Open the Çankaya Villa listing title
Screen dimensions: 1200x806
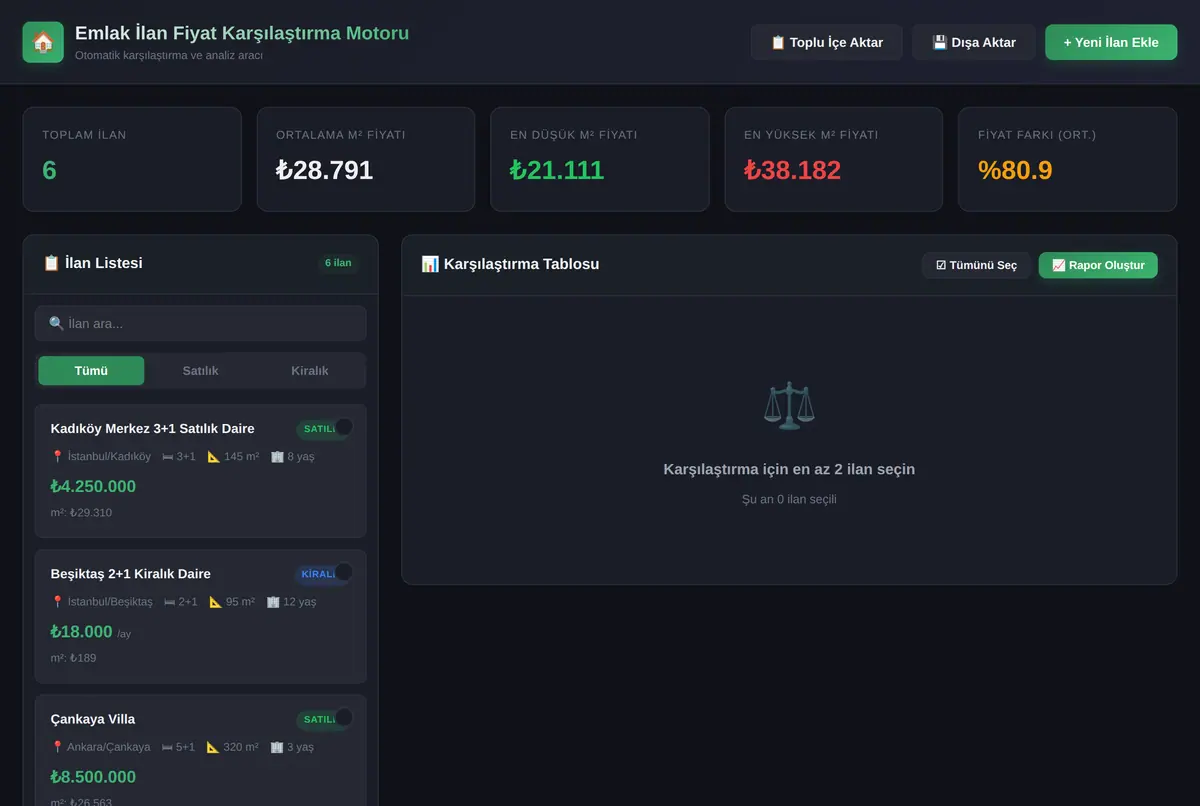(x=93, y=719)
